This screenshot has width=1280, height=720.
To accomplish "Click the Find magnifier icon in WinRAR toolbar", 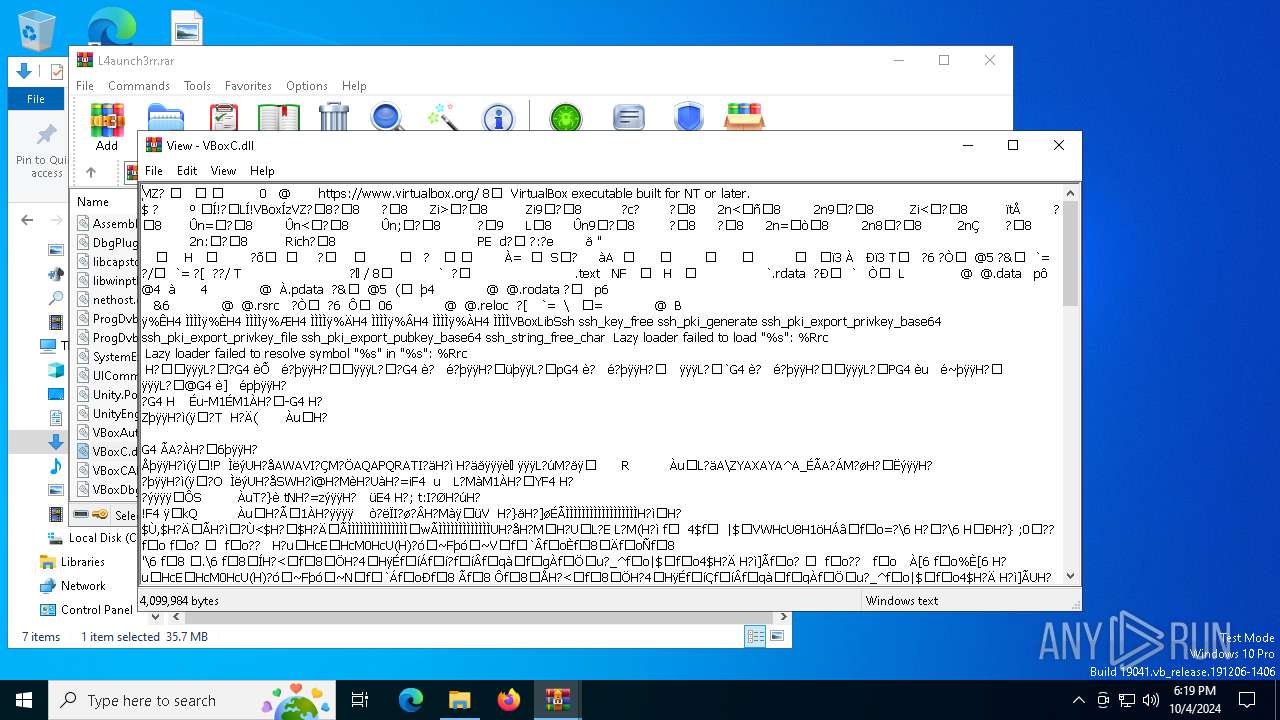I will [x=387, y=118].
